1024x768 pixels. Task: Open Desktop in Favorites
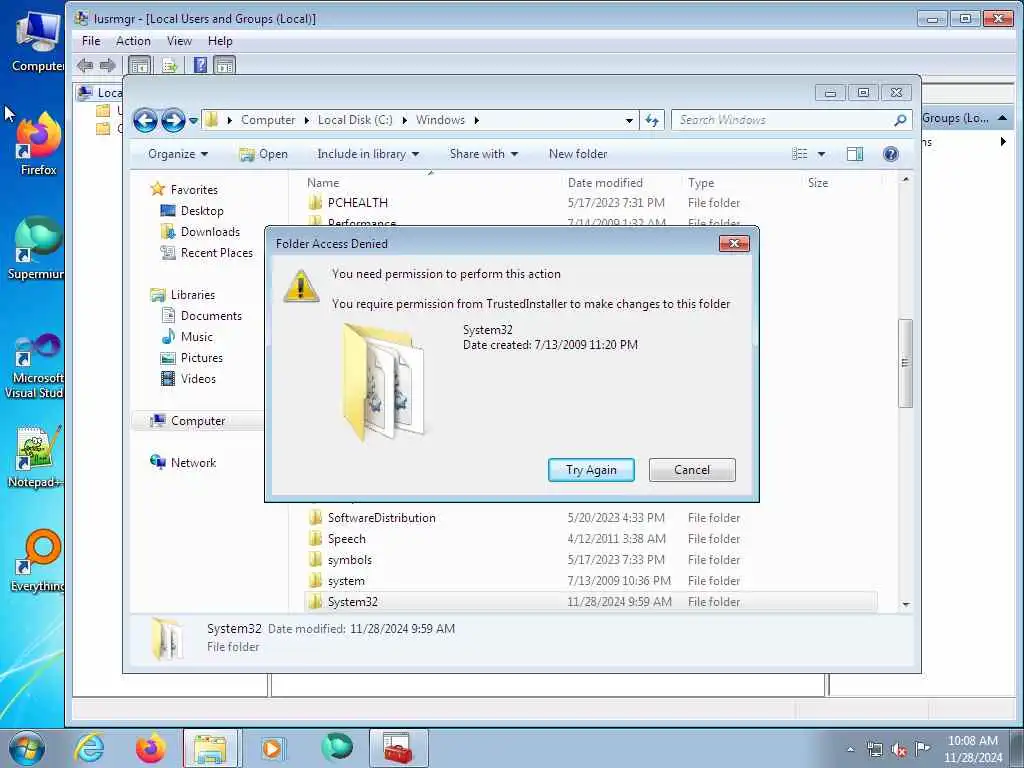tap(202, 211)
